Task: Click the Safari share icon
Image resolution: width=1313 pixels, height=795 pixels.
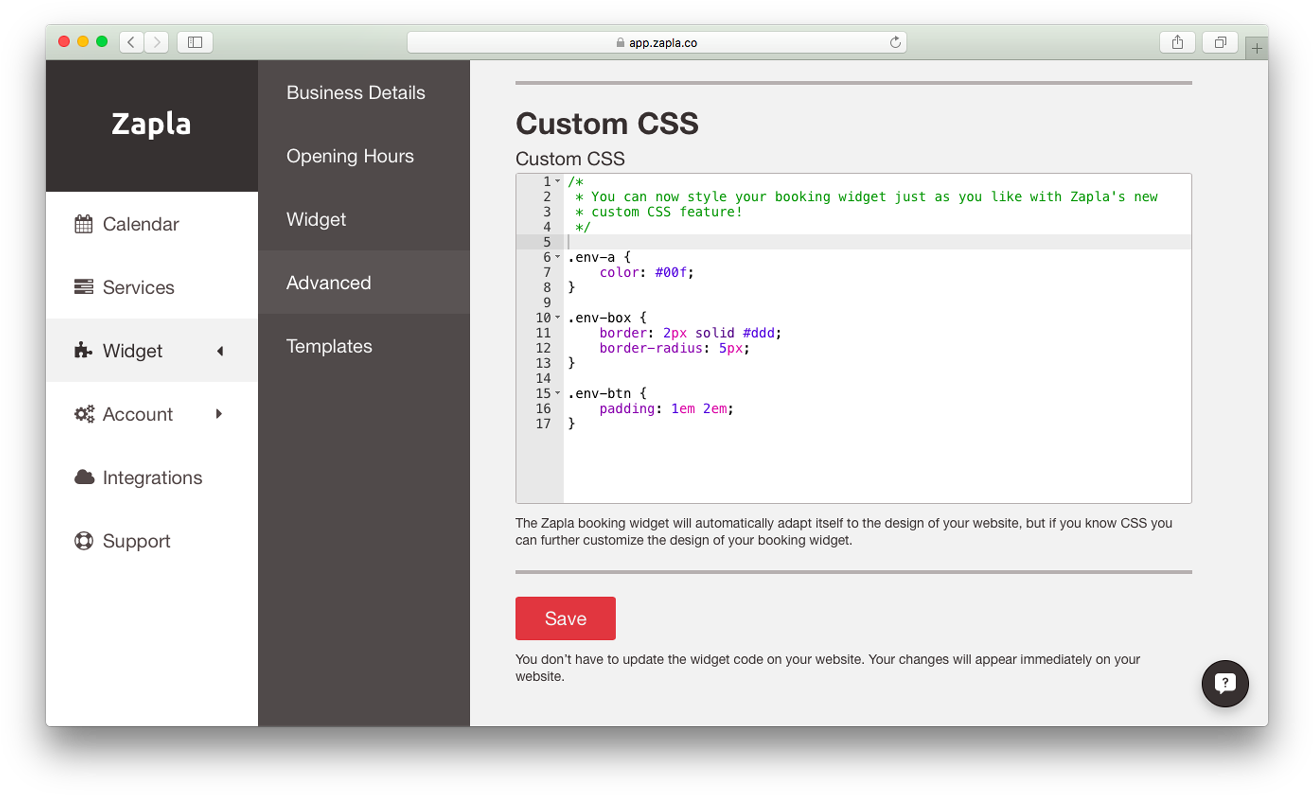Action: pos(1177,42)
